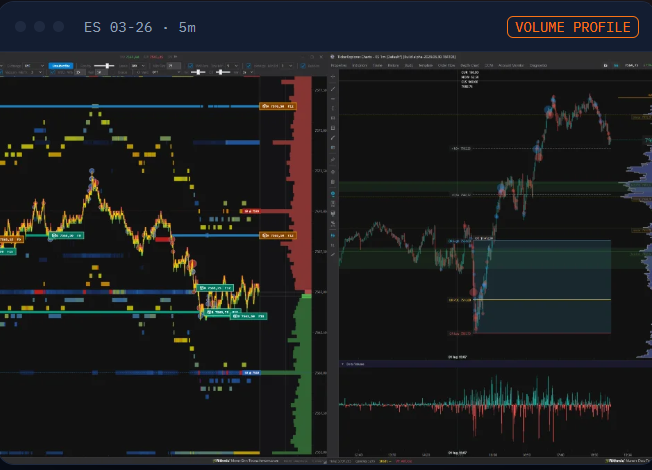The image size is (652, 470).
Task: Select the brush drawing tool in vertical toolbar
Action: click(x=333, y=138)
